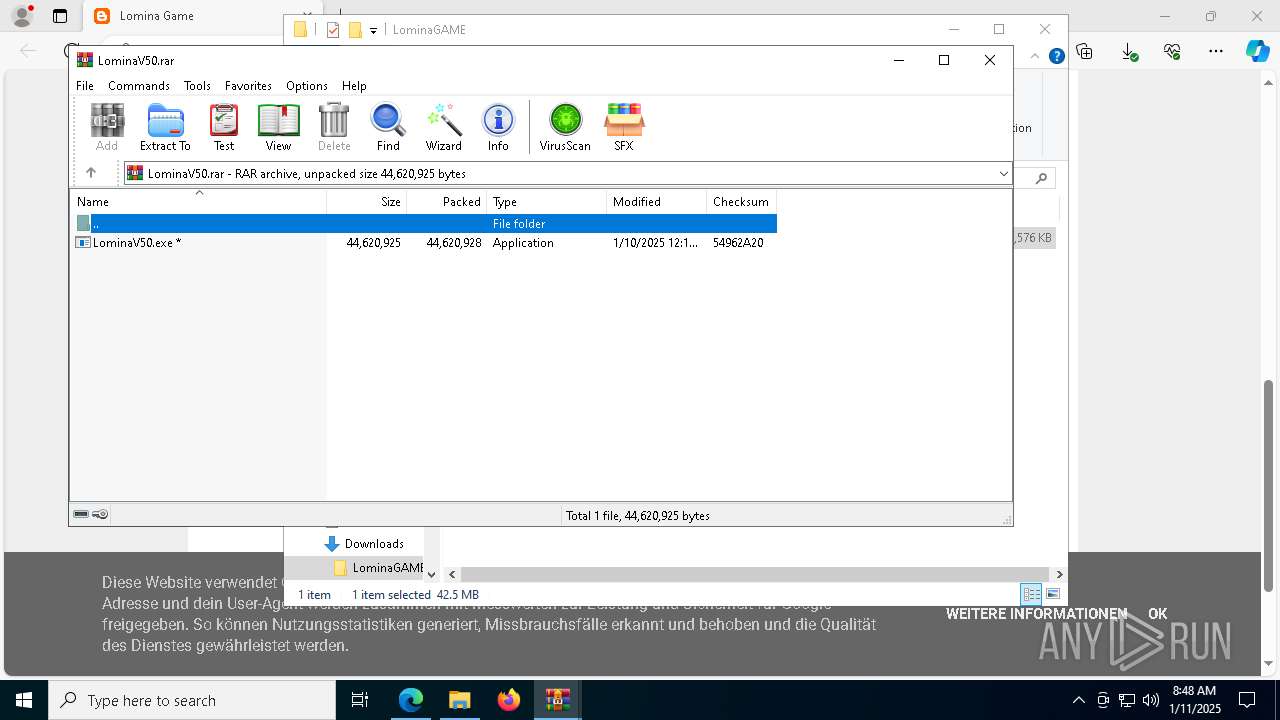Click WEITERE INFORMATIONEN cookie link
The height and width of the screenshot is (720, 1280).
click(x=1036, y=614)
